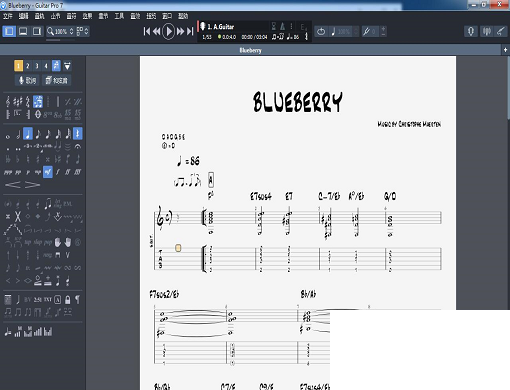Switch to voice 4
Screen dimensions: 510x390
(46, 66)
